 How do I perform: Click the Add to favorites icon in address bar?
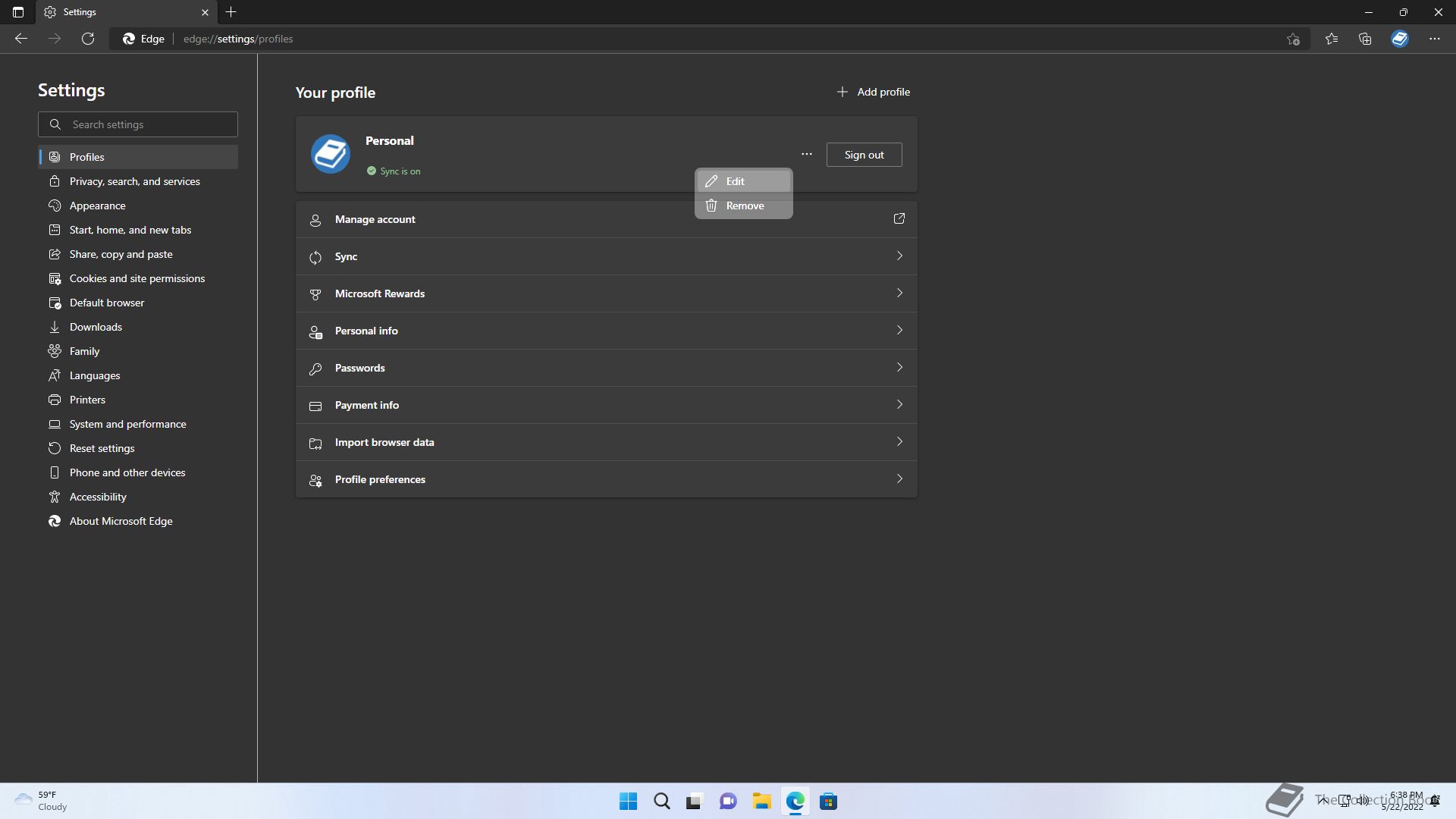1293,39
